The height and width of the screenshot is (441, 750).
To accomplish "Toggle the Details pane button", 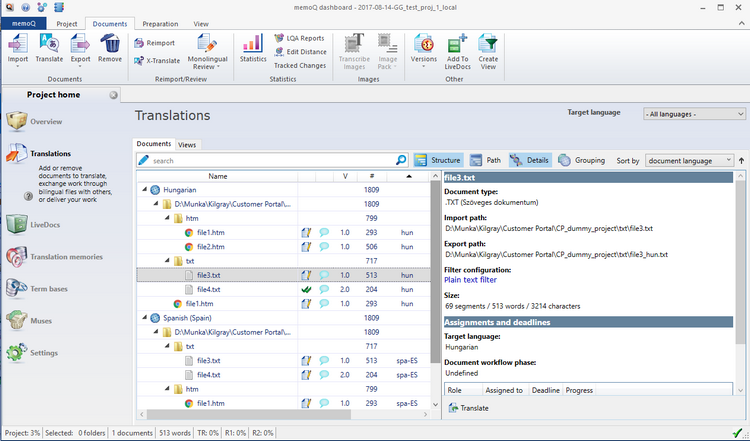I will (529, 160).
